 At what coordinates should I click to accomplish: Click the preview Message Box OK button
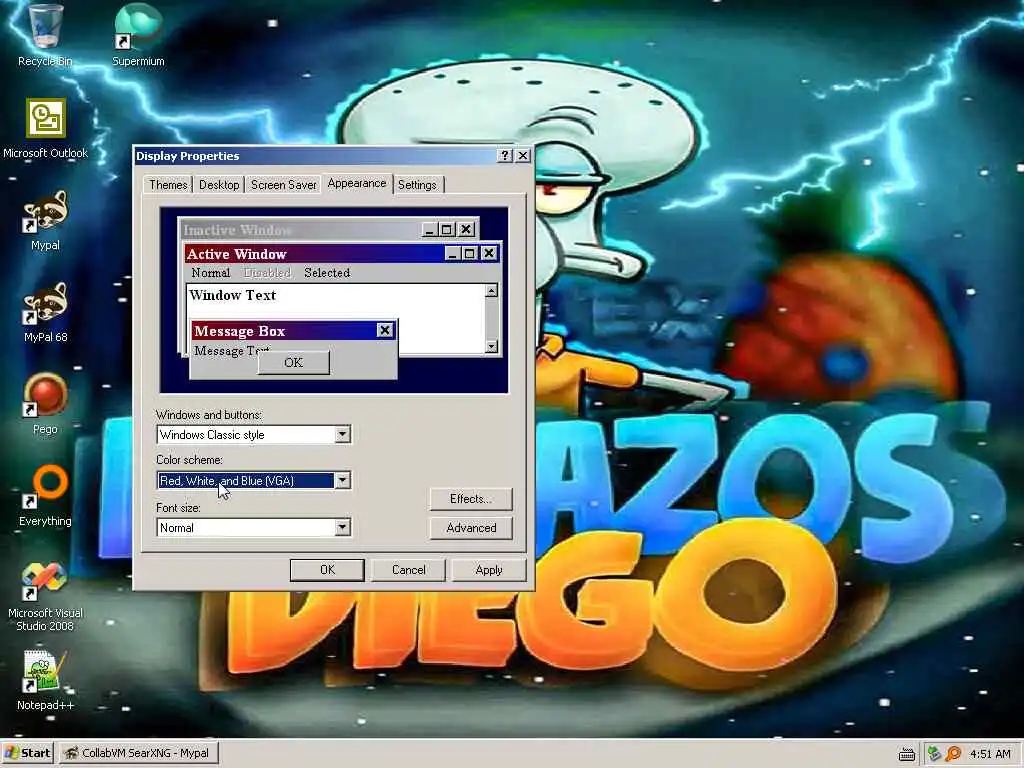point(293,362)
